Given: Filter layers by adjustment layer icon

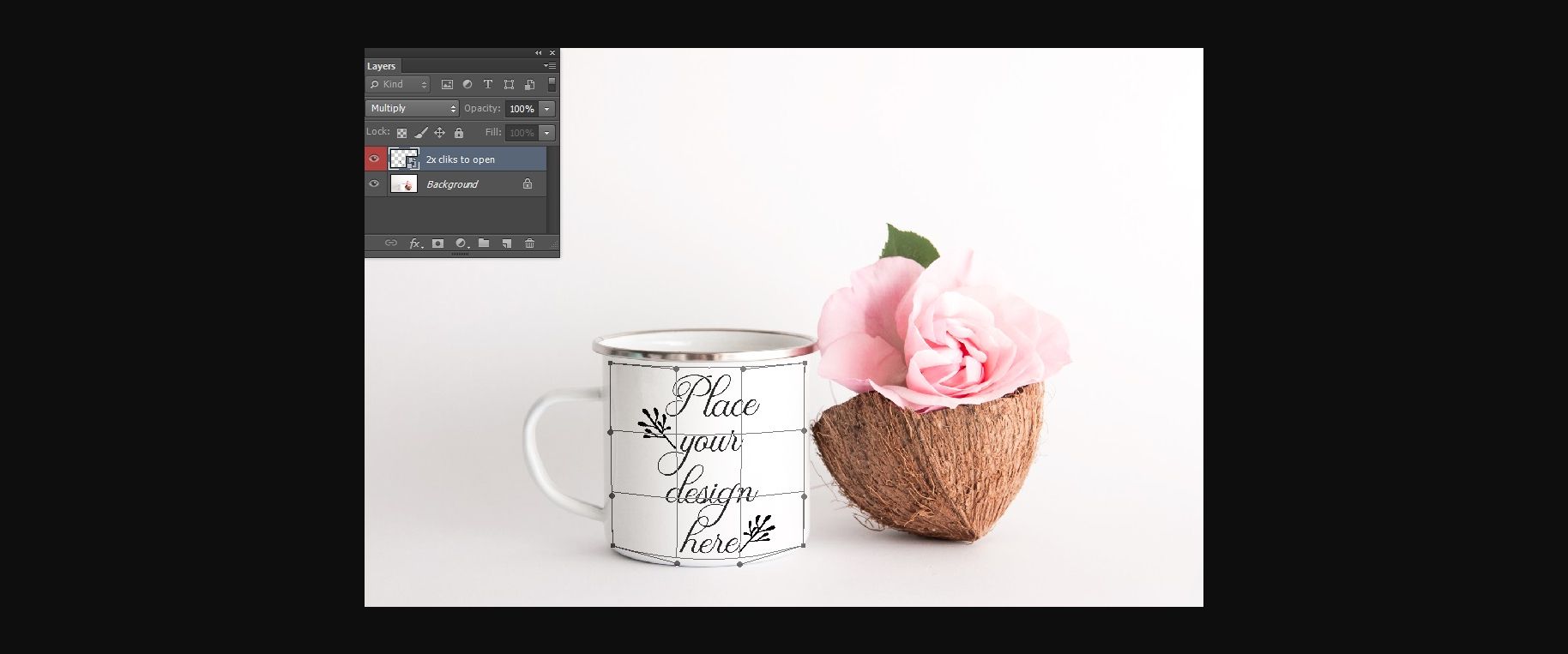Looking at the screenshot, I should click(x=467, y=84).
